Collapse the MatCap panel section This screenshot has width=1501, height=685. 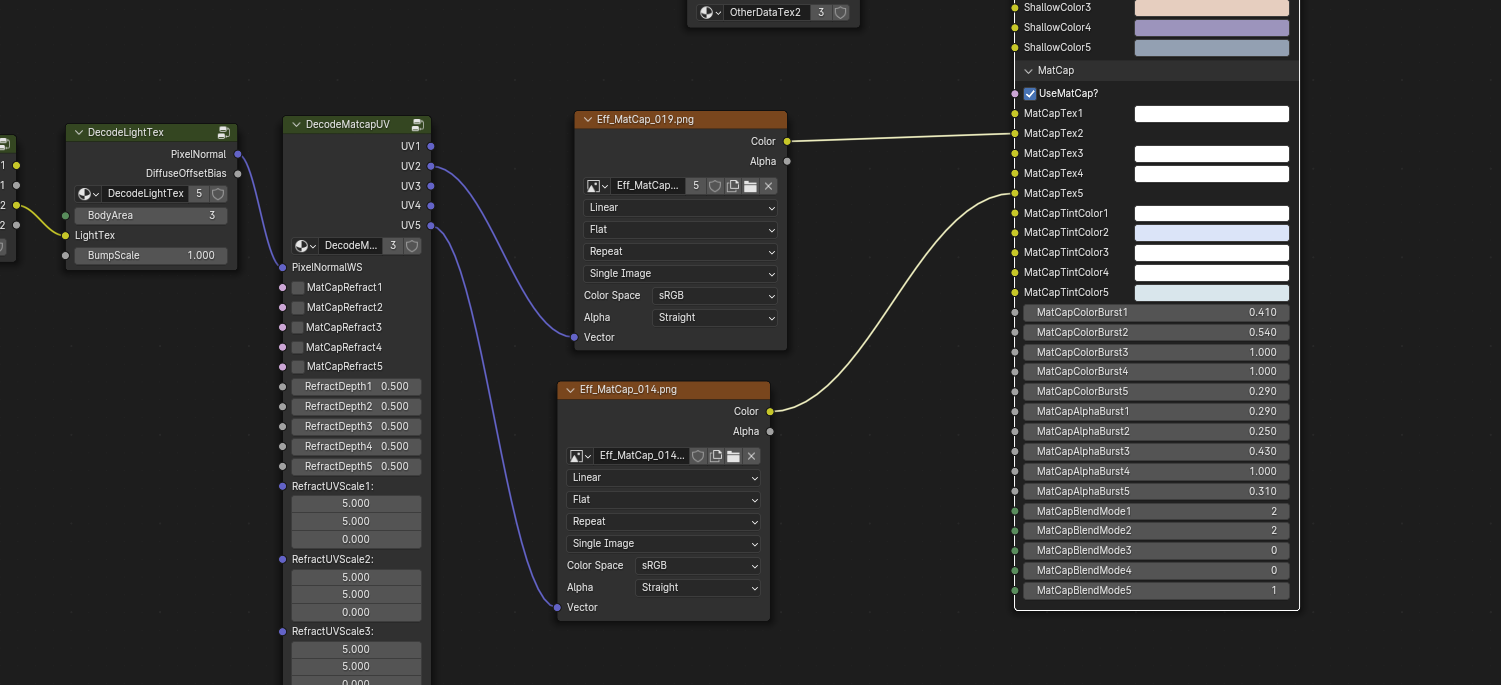pos(1028,71)
